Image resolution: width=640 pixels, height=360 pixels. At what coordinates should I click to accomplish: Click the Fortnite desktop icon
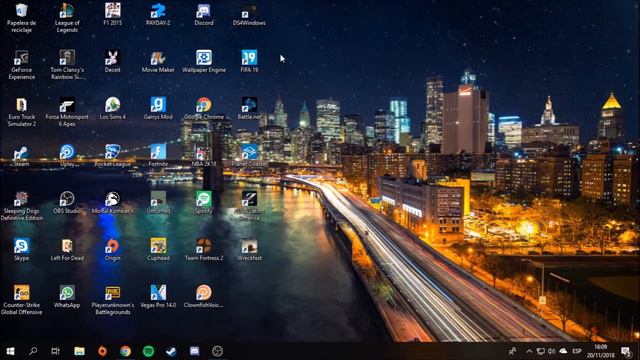[158, 155]
